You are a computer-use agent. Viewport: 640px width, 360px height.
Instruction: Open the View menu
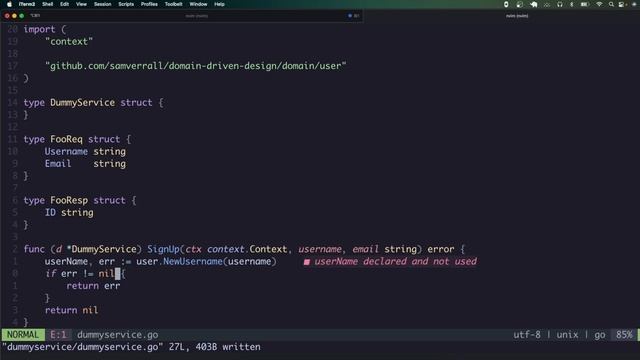pyautogui.click(x=81, y=4)
